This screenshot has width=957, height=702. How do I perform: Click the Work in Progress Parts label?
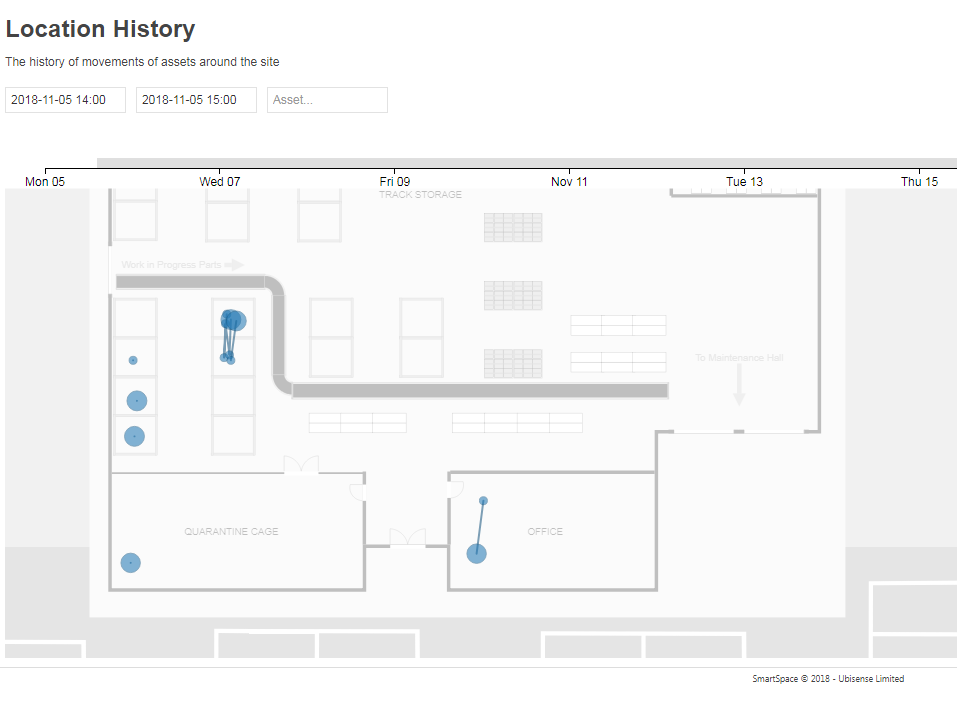click(172, 265)
